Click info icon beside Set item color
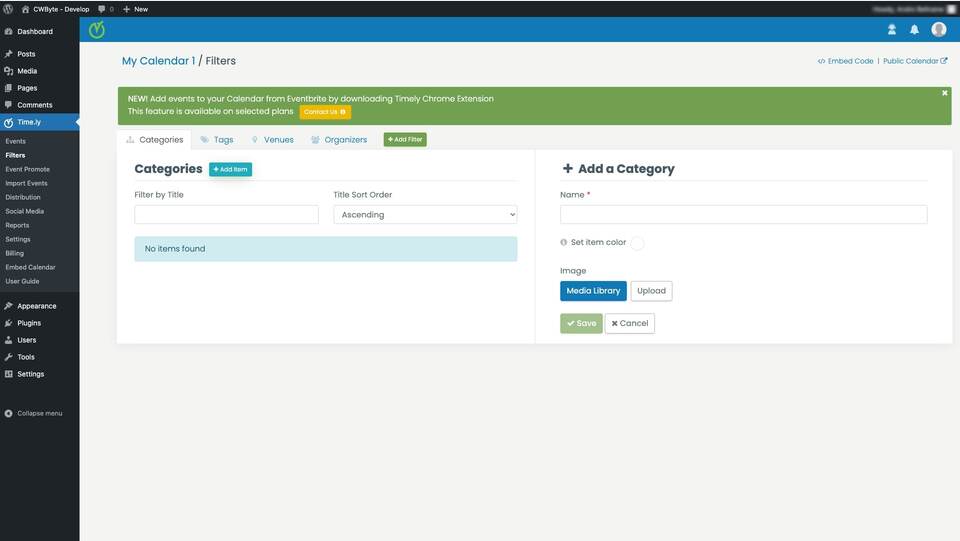The height and width of the screenshot is (541, 960). coord(563,242)
